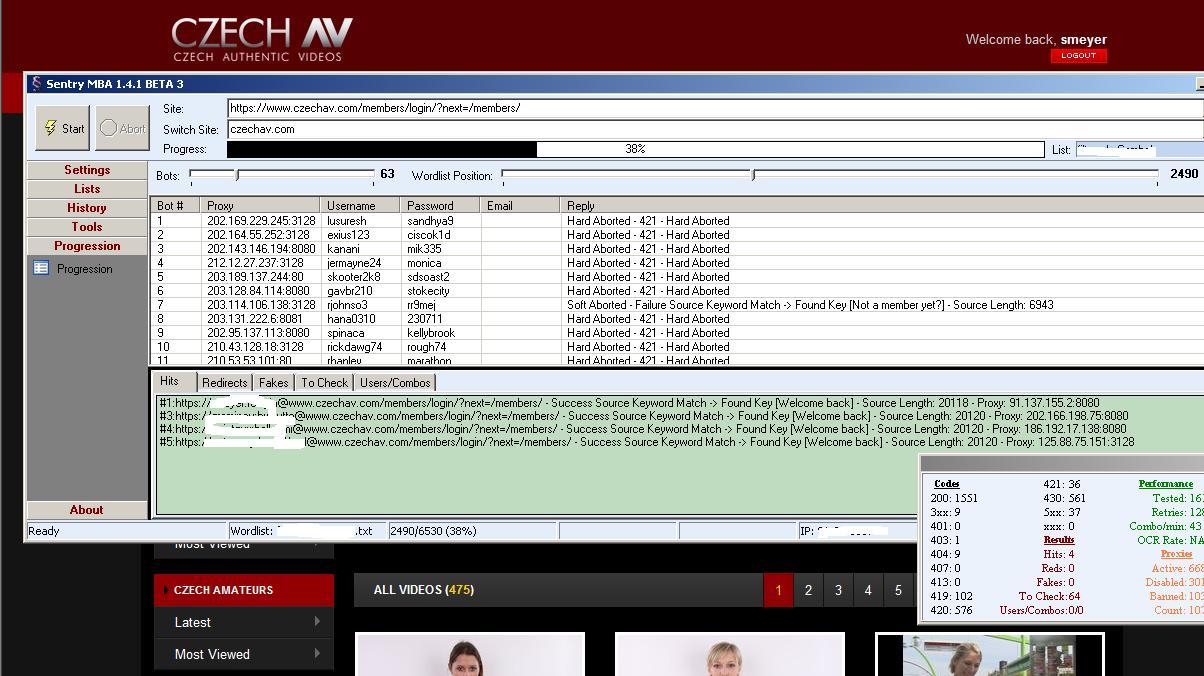The image size is (1204, 676).
Task: Click into the Switch Site field
Action: click(715, 129)
